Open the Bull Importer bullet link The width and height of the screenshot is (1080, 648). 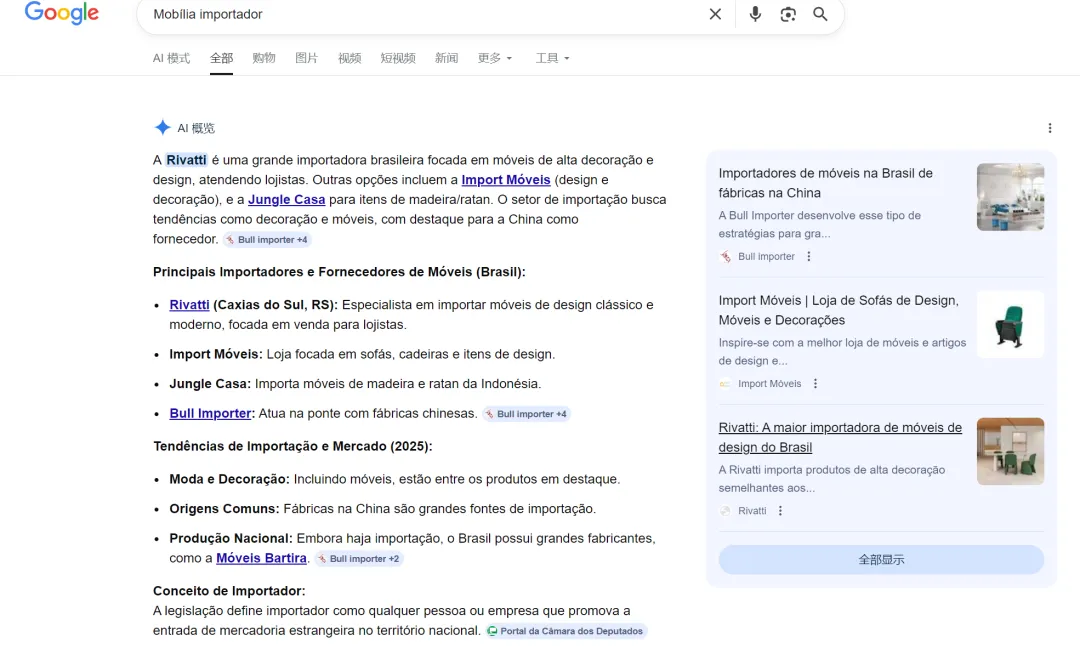[210, 414]
